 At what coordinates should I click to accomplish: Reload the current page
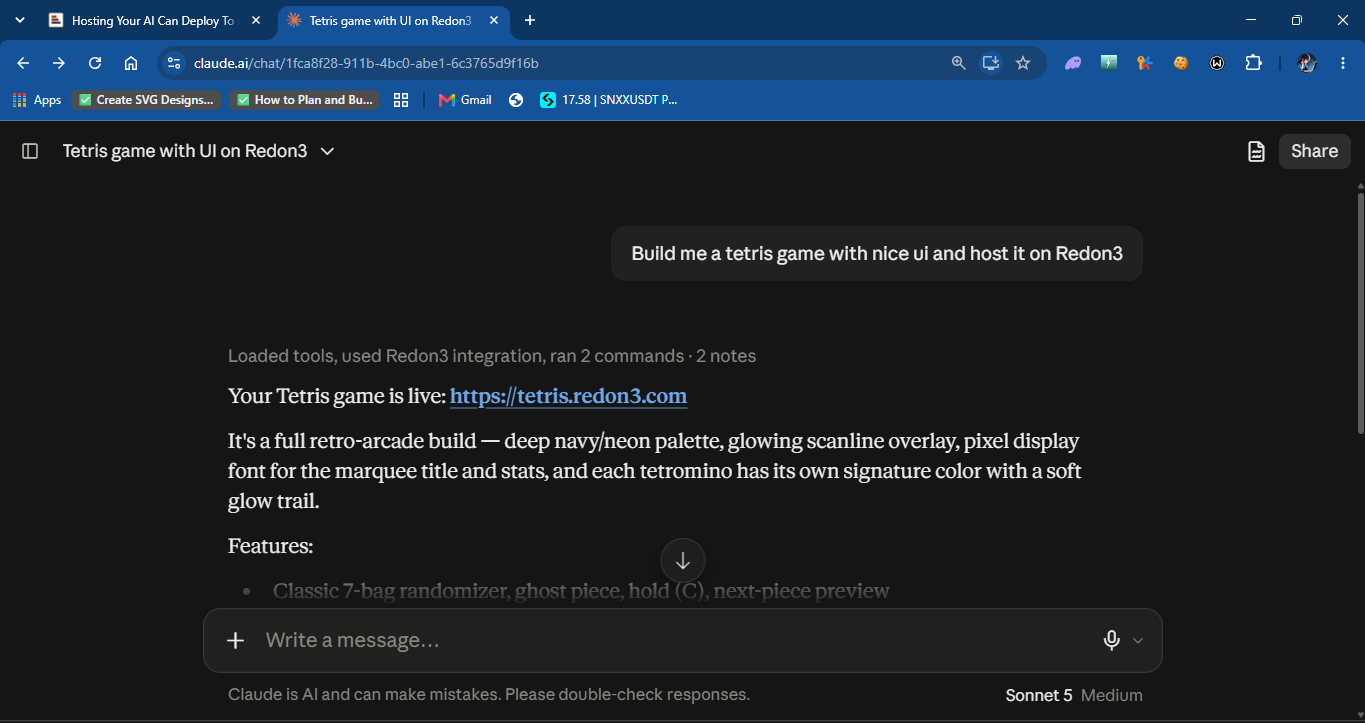(x=95, y=63)
